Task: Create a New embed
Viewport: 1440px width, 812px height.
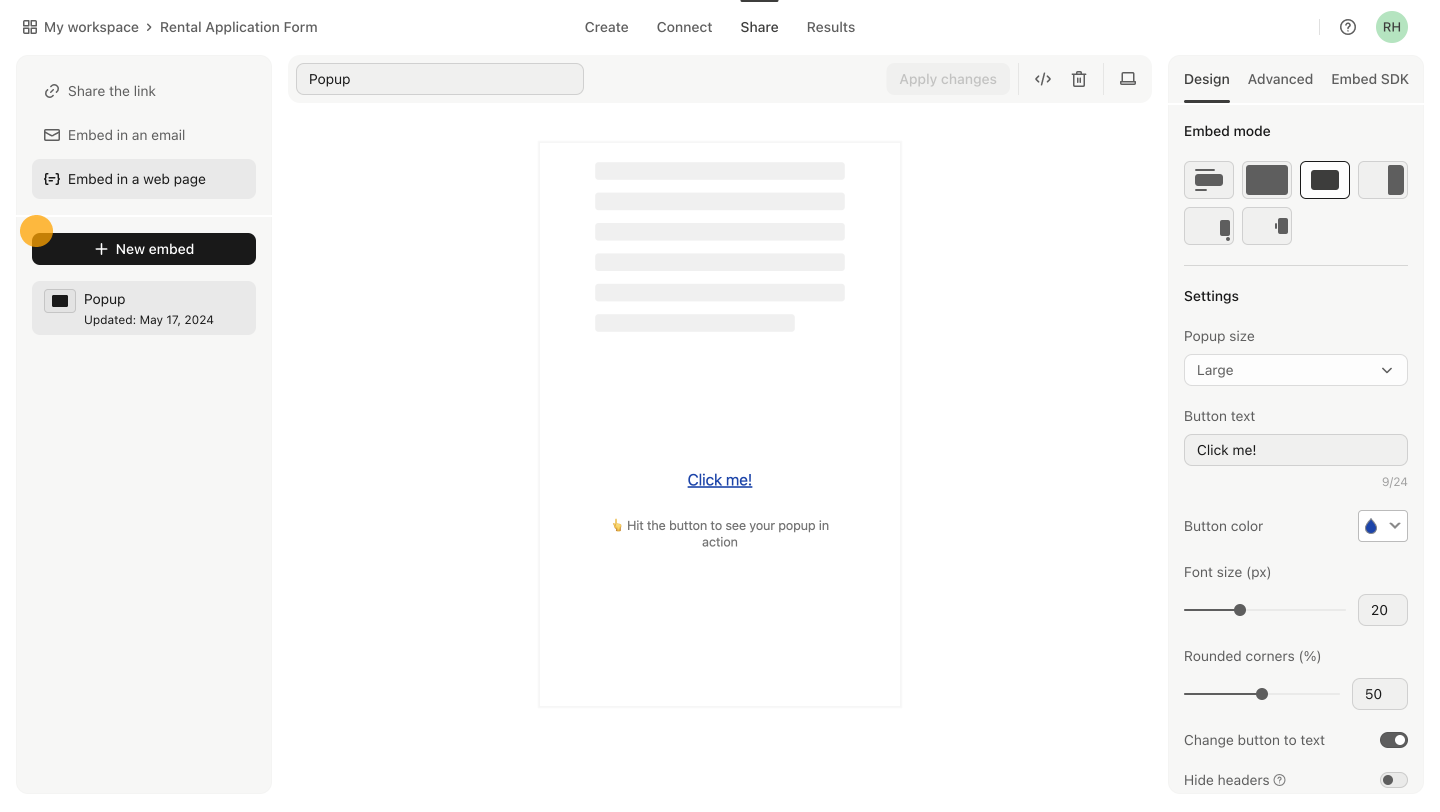Action: point(143,248)
